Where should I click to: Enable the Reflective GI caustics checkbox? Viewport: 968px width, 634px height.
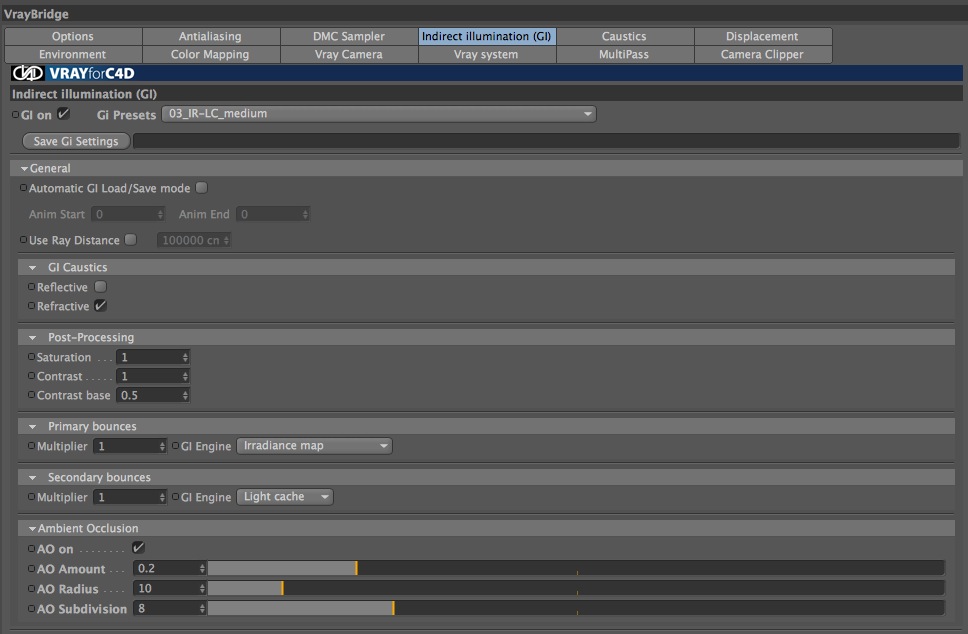101,286
